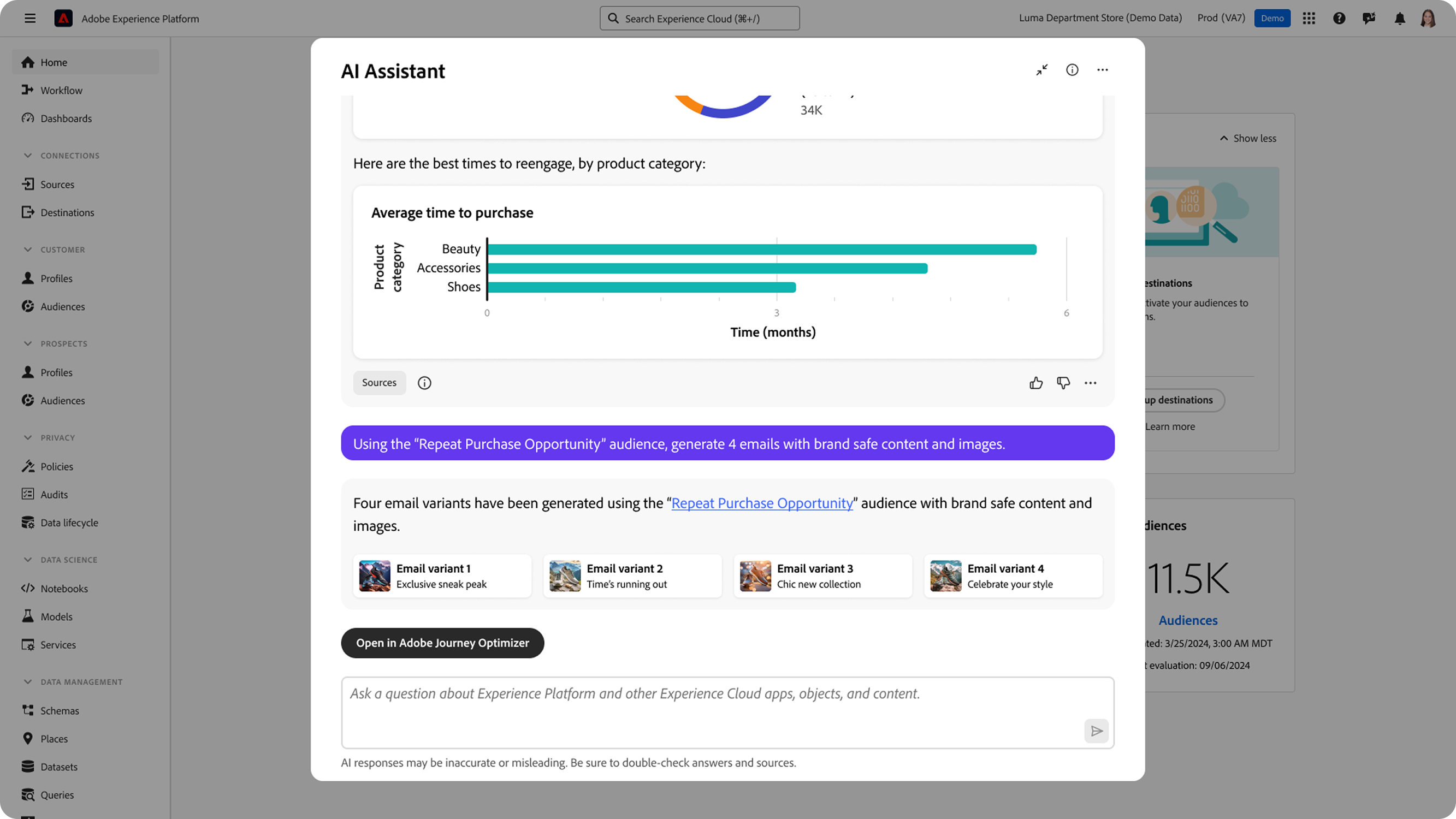Click the Search Experience Cloud field
This screenshot has width=1456, height=819.
[x=699, y=18]
